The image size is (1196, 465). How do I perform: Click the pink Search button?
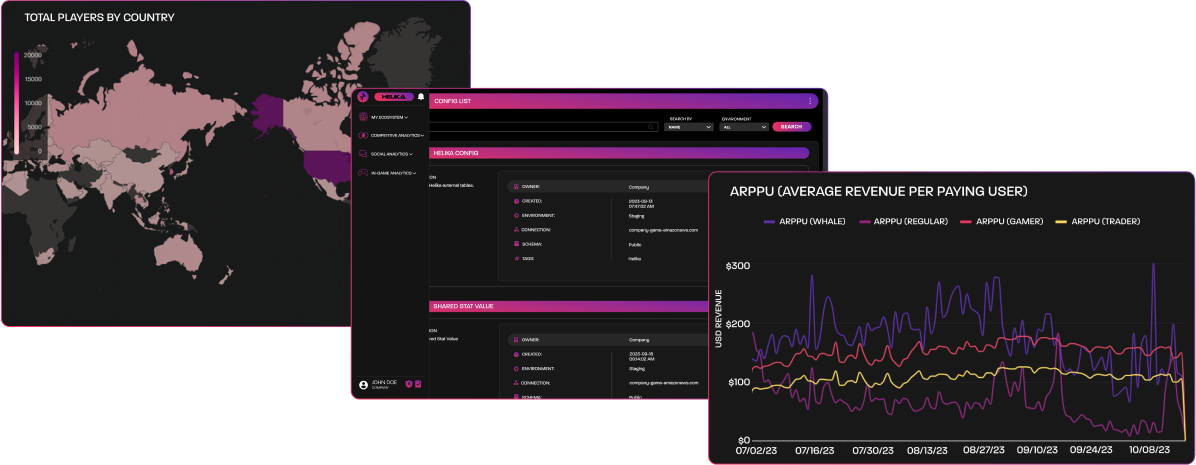(791, 127)
